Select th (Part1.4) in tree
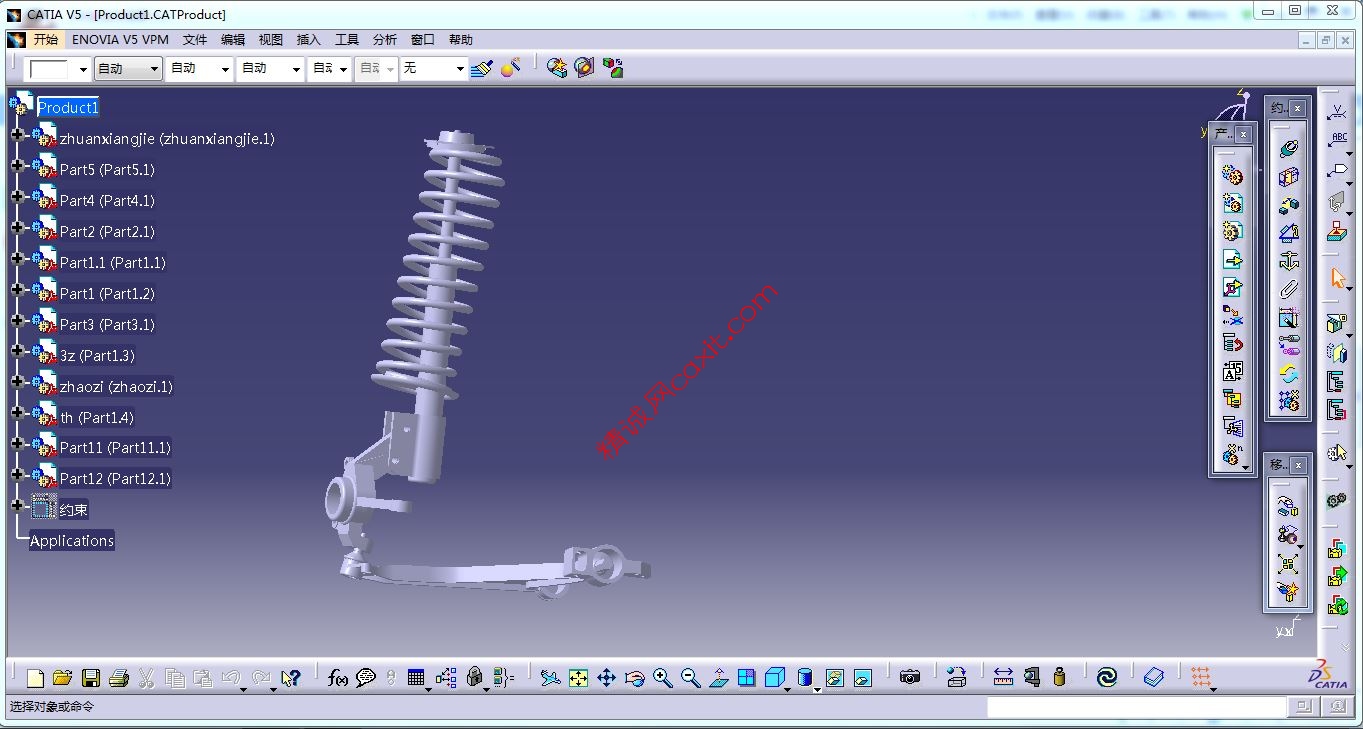The height and width of the screenshot is (729, 1363). point(96,417)
